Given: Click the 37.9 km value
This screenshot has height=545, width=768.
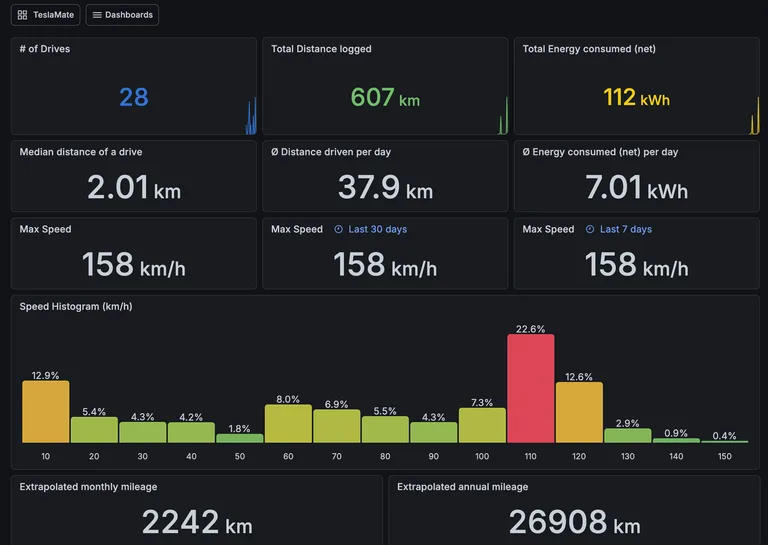Looking at the screenshot, I should pos(385,188).
